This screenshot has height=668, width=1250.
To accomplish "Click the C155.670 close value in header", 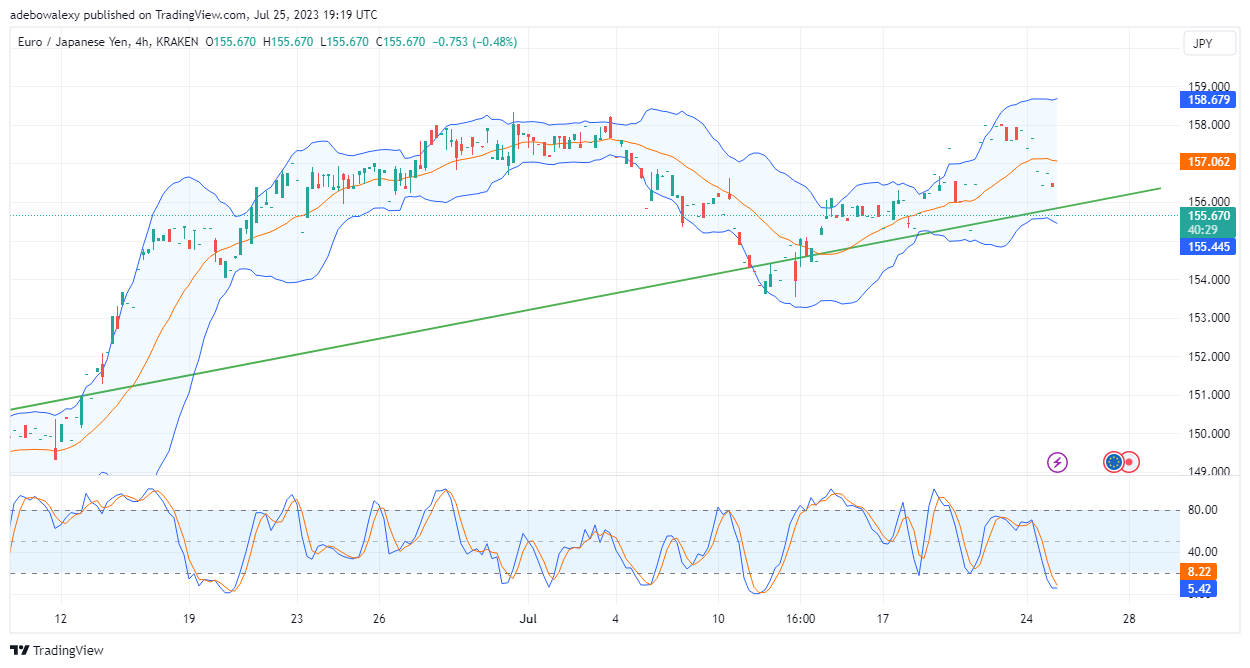I will 401,42.
